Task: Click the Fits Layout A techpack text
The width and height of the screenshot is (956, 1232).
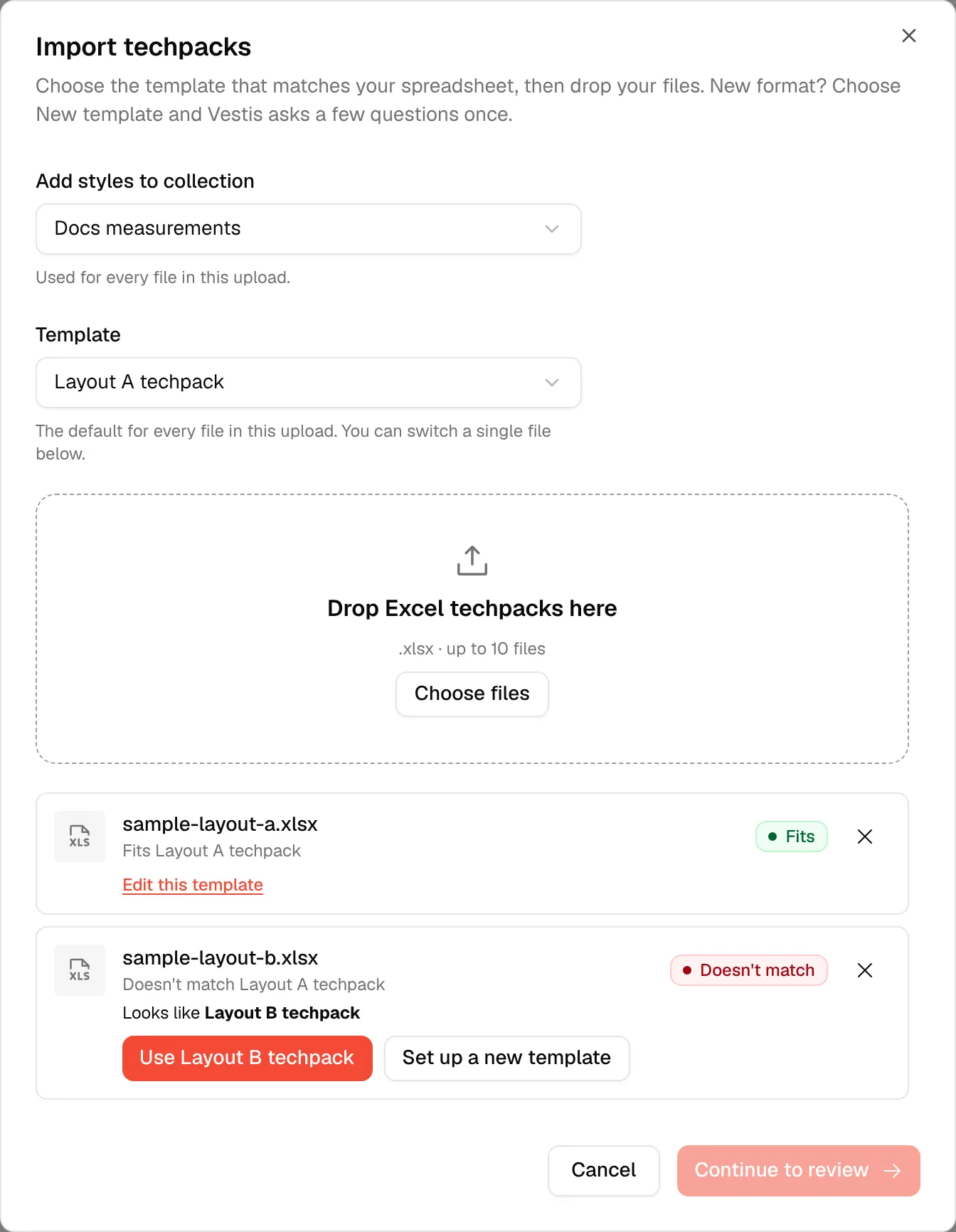Action: coord(211,851)
